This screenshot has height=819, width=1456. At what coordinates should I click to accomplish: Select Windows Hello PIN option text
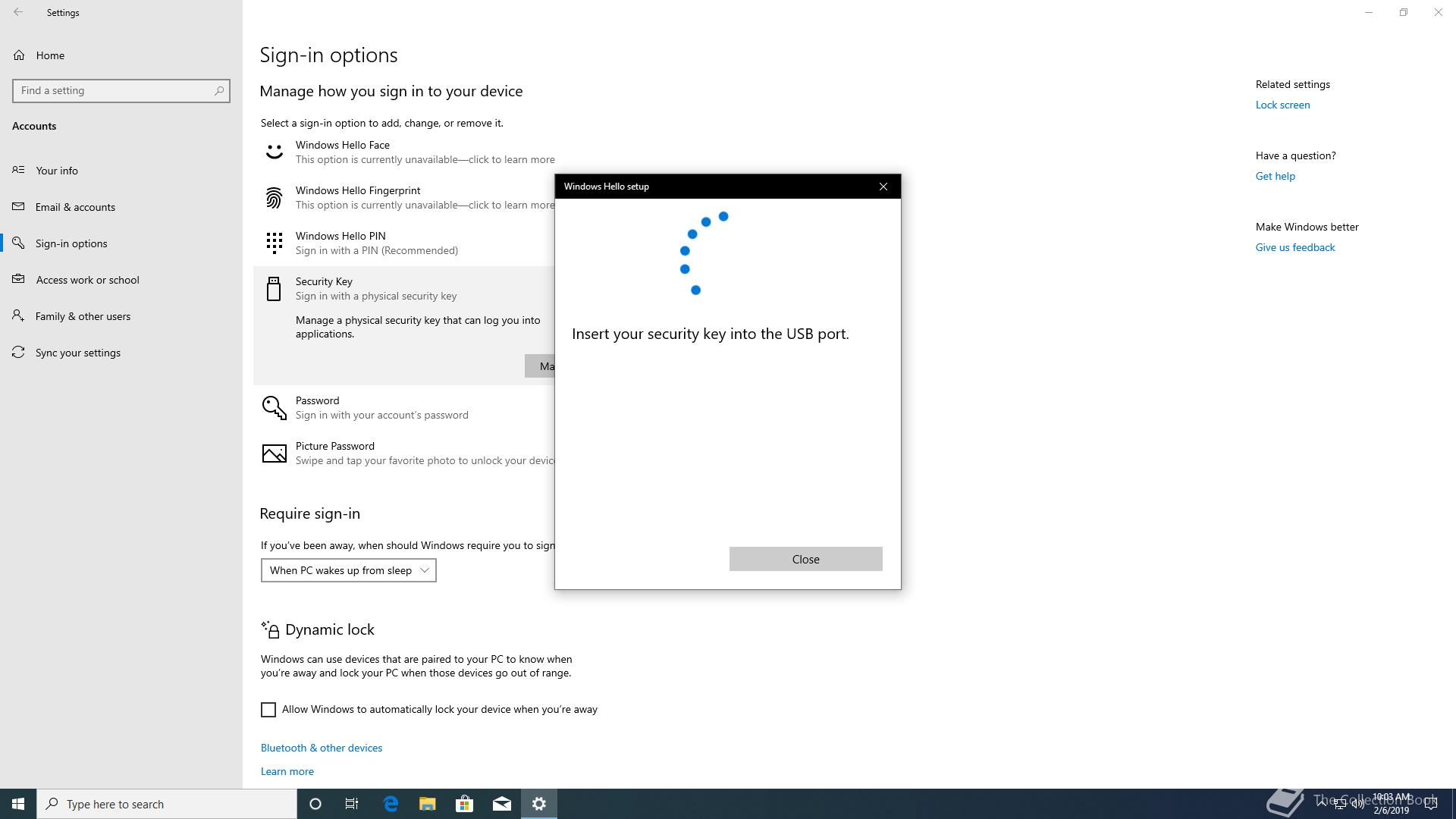click(x=340, y=236)
